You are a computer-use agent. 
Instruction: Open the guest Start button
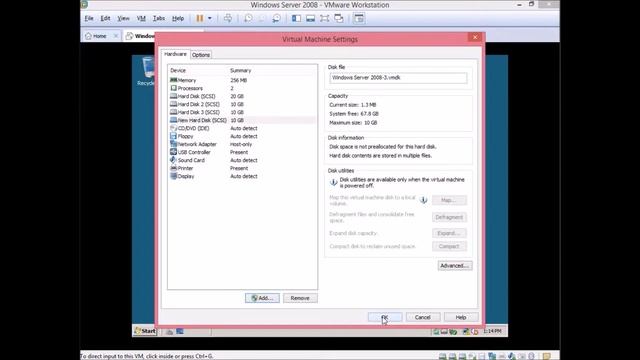coord(145,331)
